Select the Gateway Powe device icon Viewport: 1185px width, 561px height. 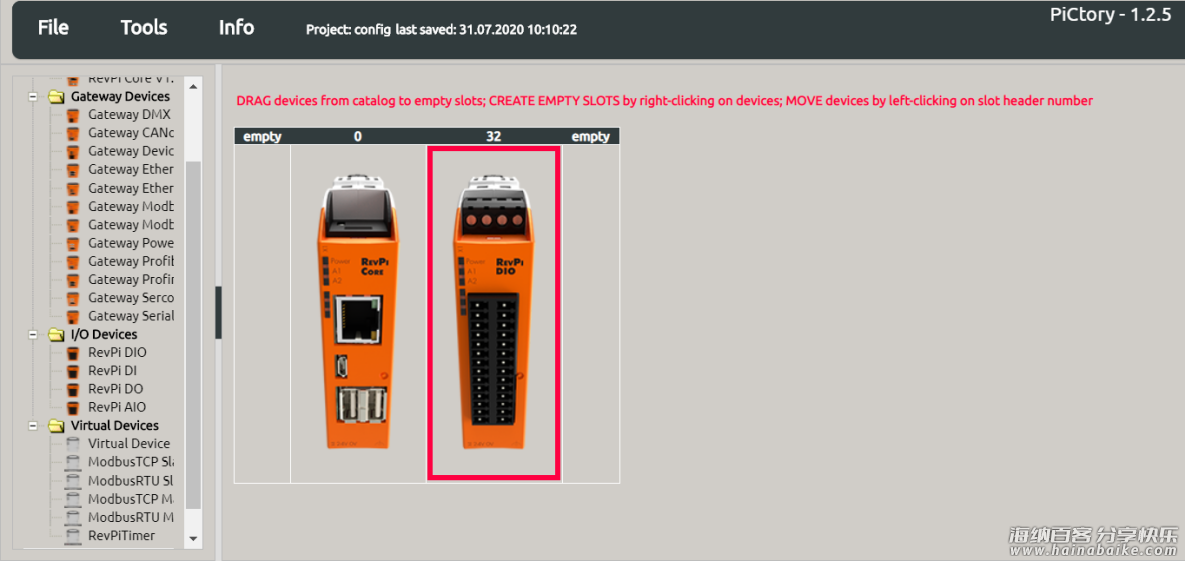coord(73,243)
